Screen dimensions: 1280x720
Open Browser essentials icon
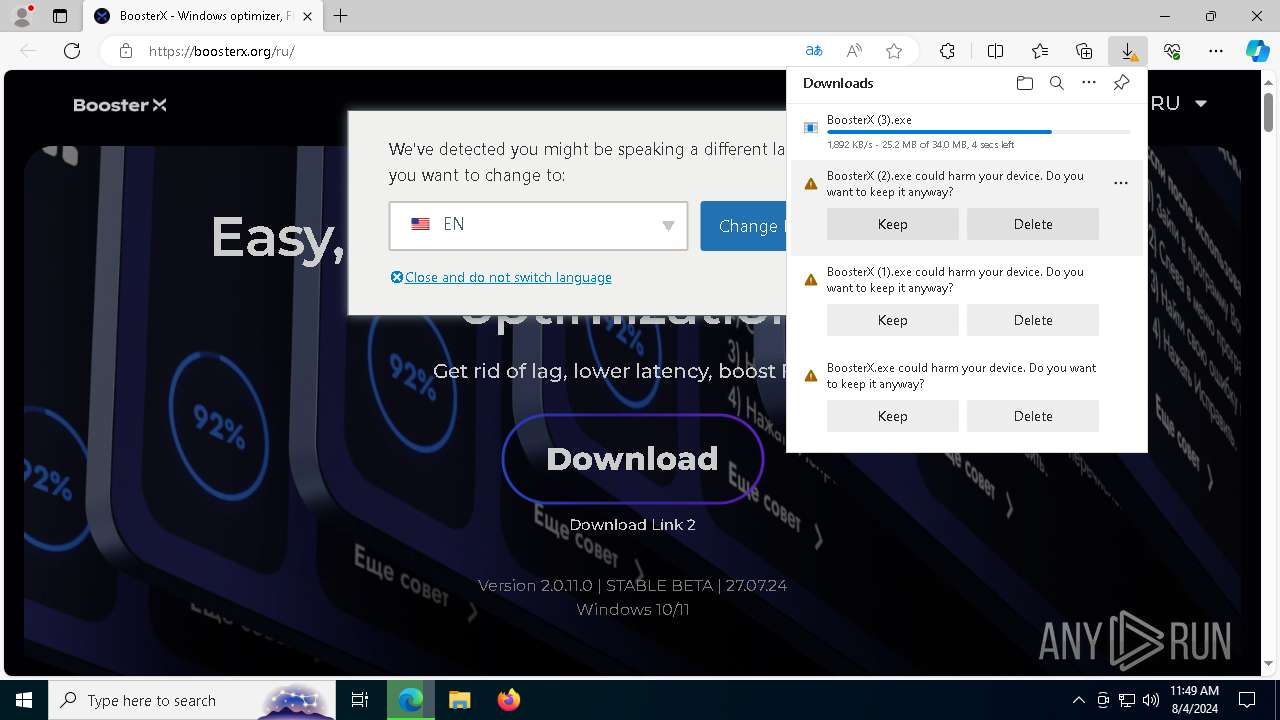(x=1172, y=51)
